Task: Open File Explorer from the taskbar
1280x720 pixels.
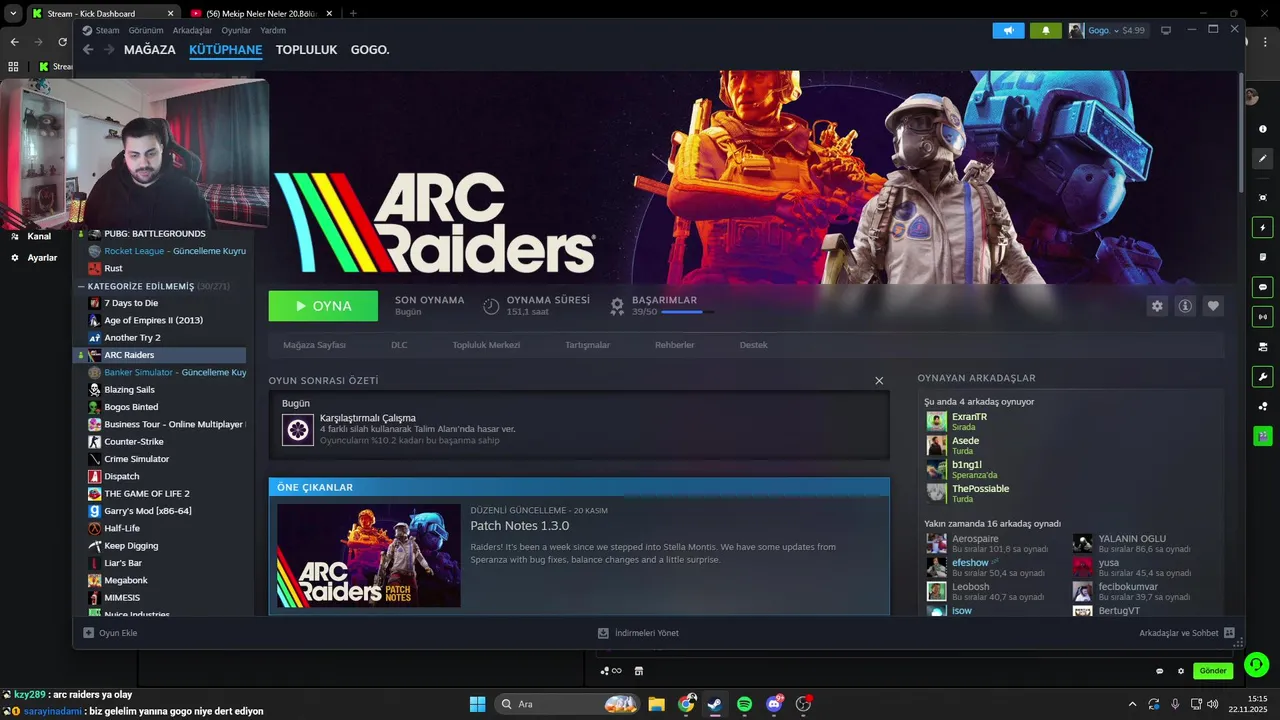Action: [x=656, y=704]
